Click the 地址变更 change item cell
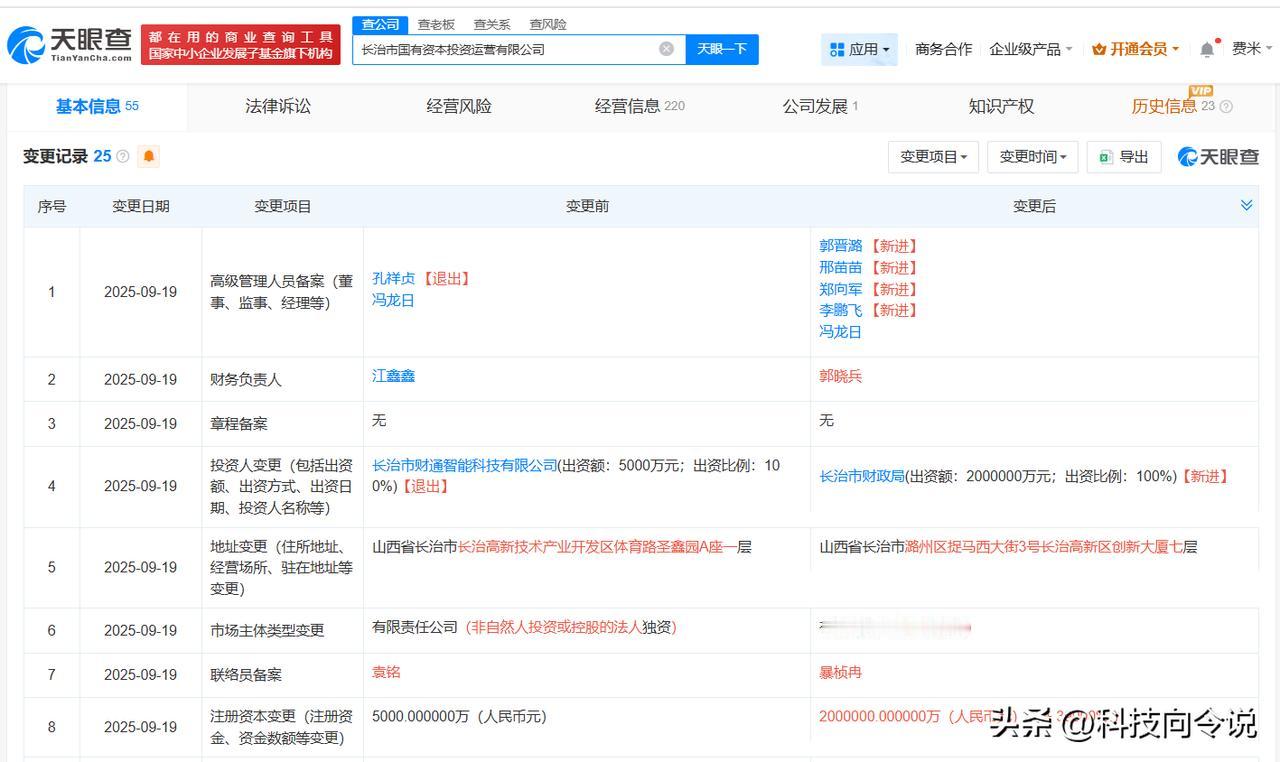This screenshot has width=1280, height=762. tap(282, 568)
